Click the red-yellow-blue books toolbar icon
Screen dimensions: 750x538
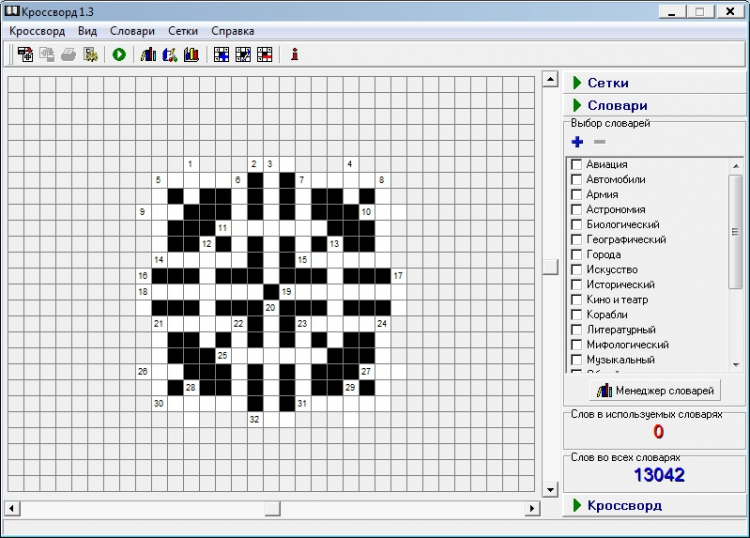(x=191, y=55)
